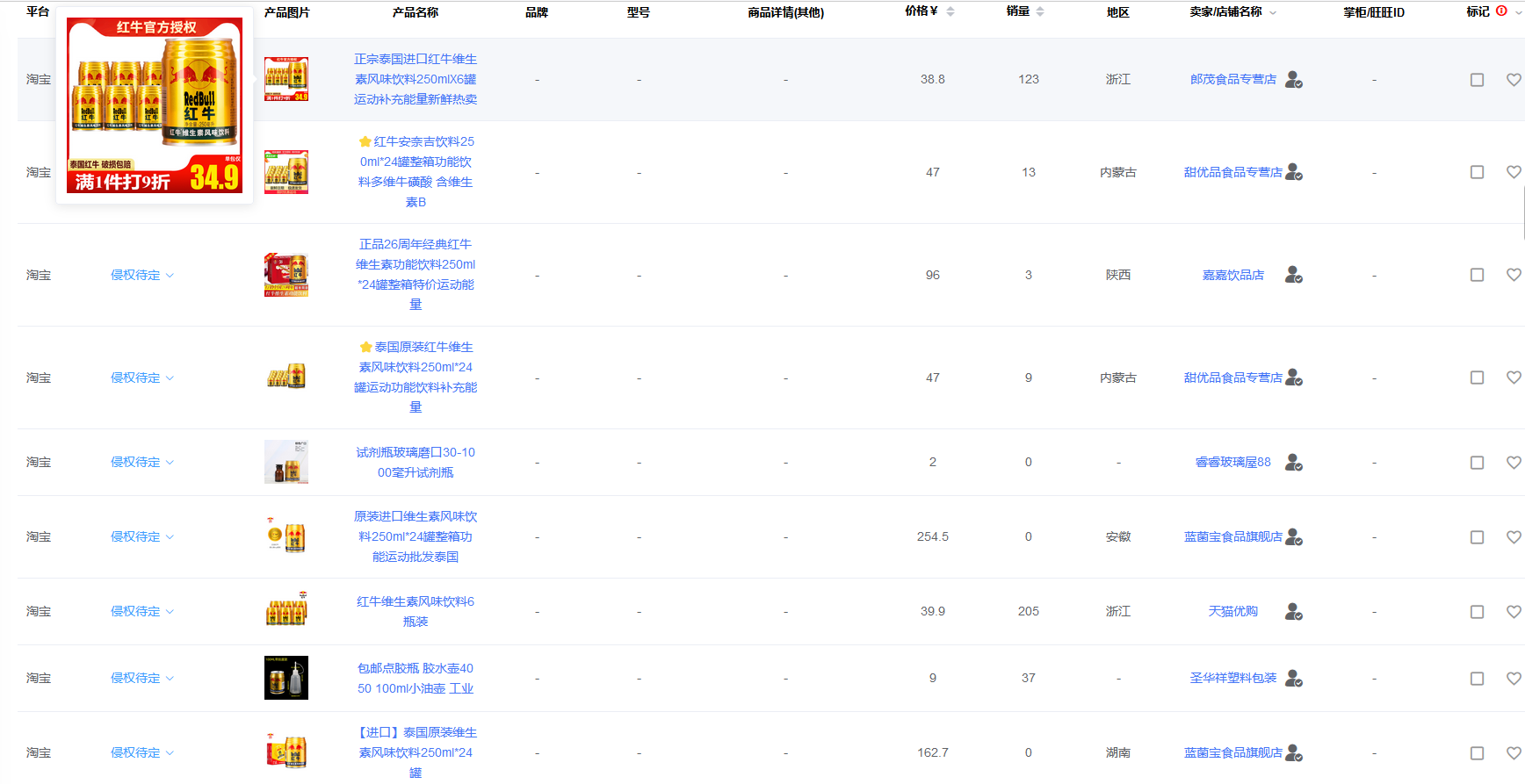Open seller link 睿睿玻璃屋88
Screen dimensions: 1525x784
[1232, 463]
